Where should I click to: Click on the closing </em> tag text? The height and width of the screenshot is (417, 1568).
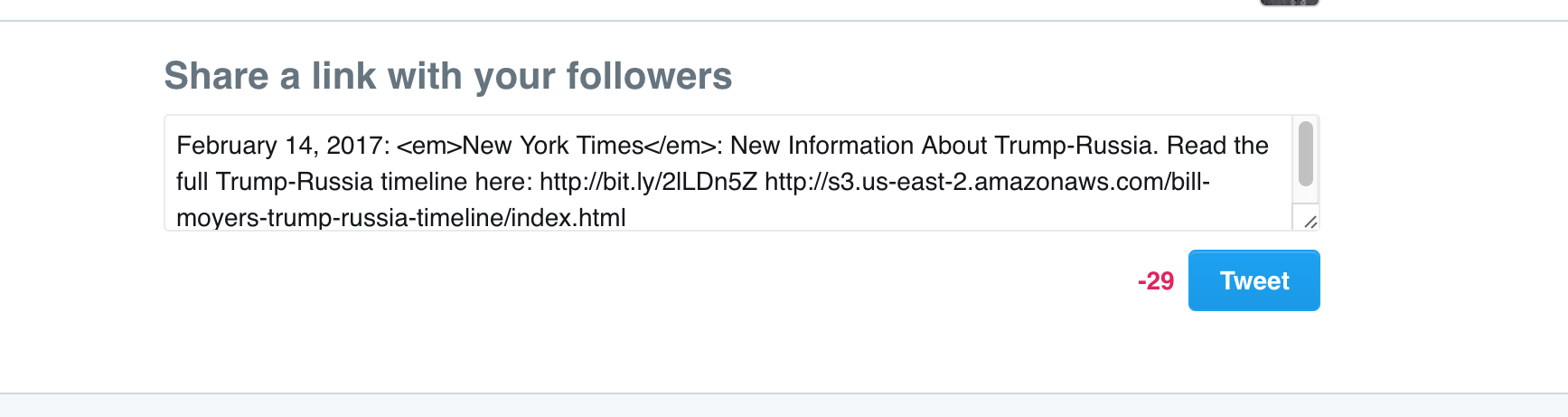[680, 146]
